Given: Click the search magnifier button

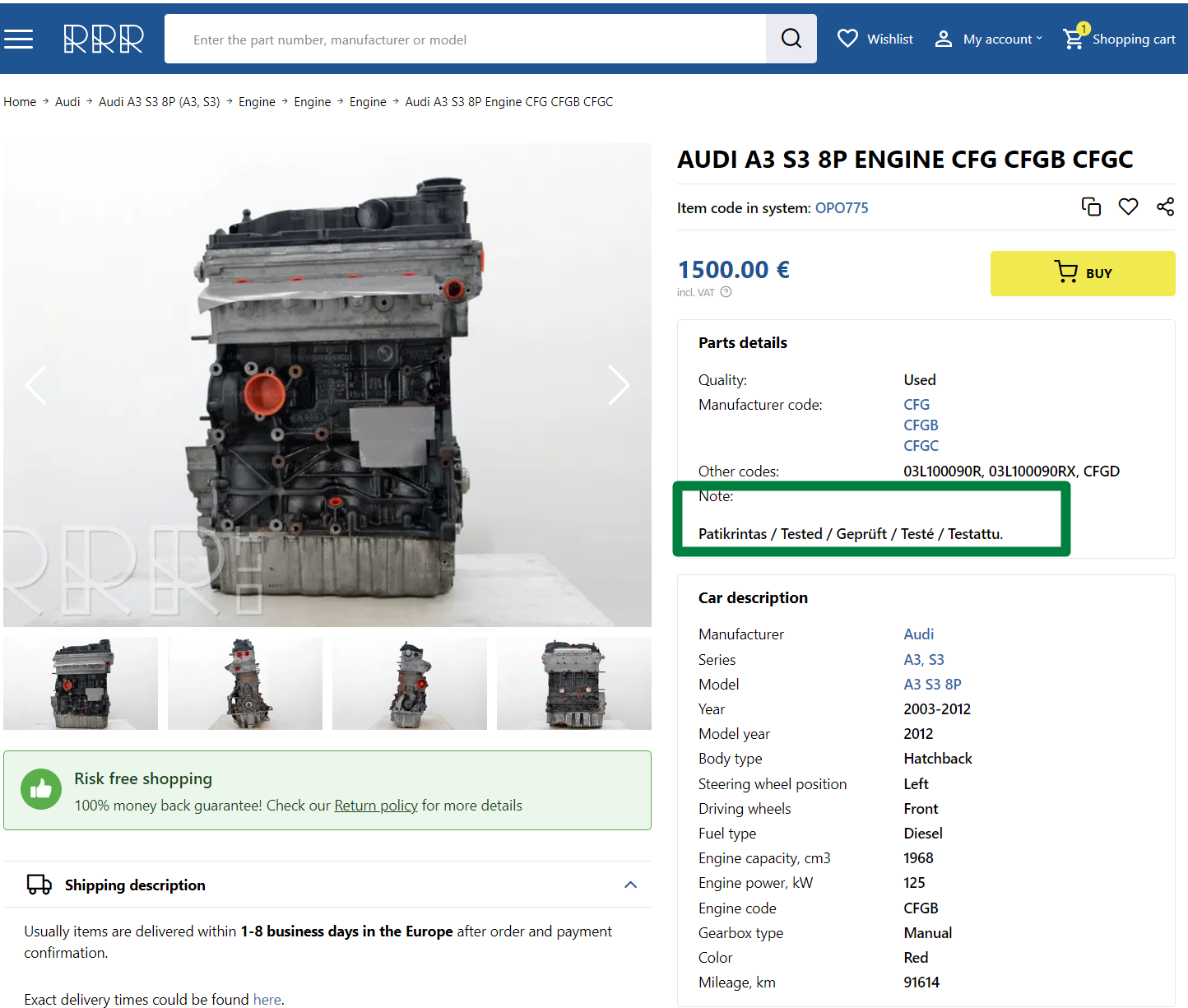Looking at the screenshot, I should click(x=791, y=39).
